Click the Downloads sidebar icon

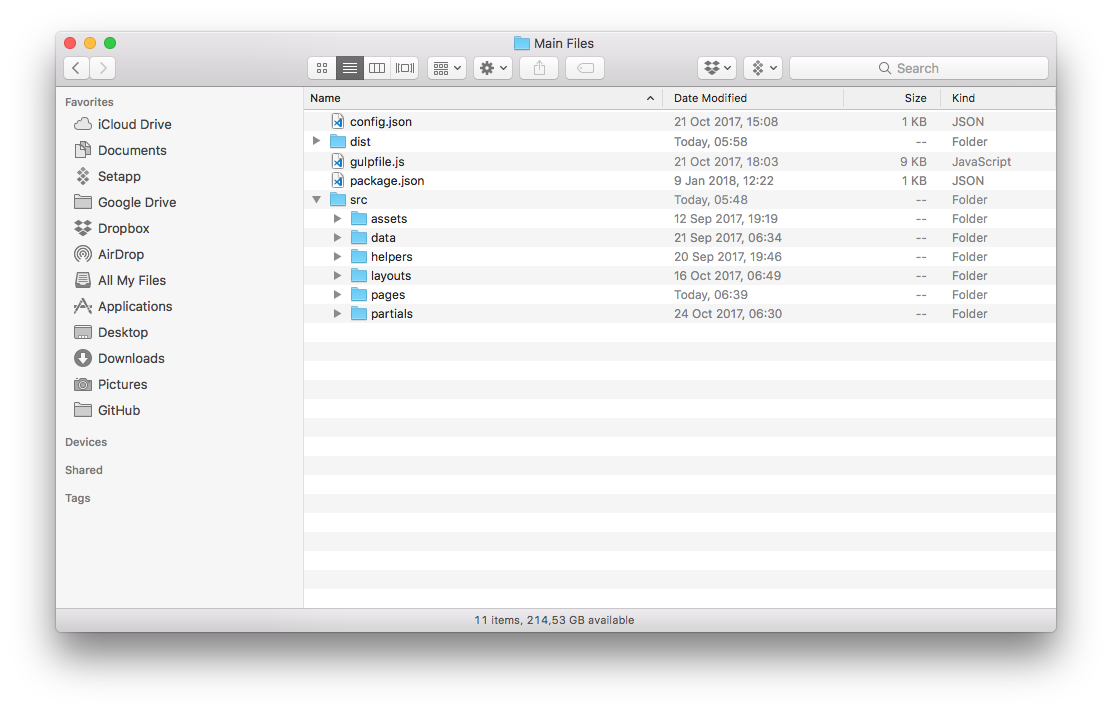click(x=83, y=358)
